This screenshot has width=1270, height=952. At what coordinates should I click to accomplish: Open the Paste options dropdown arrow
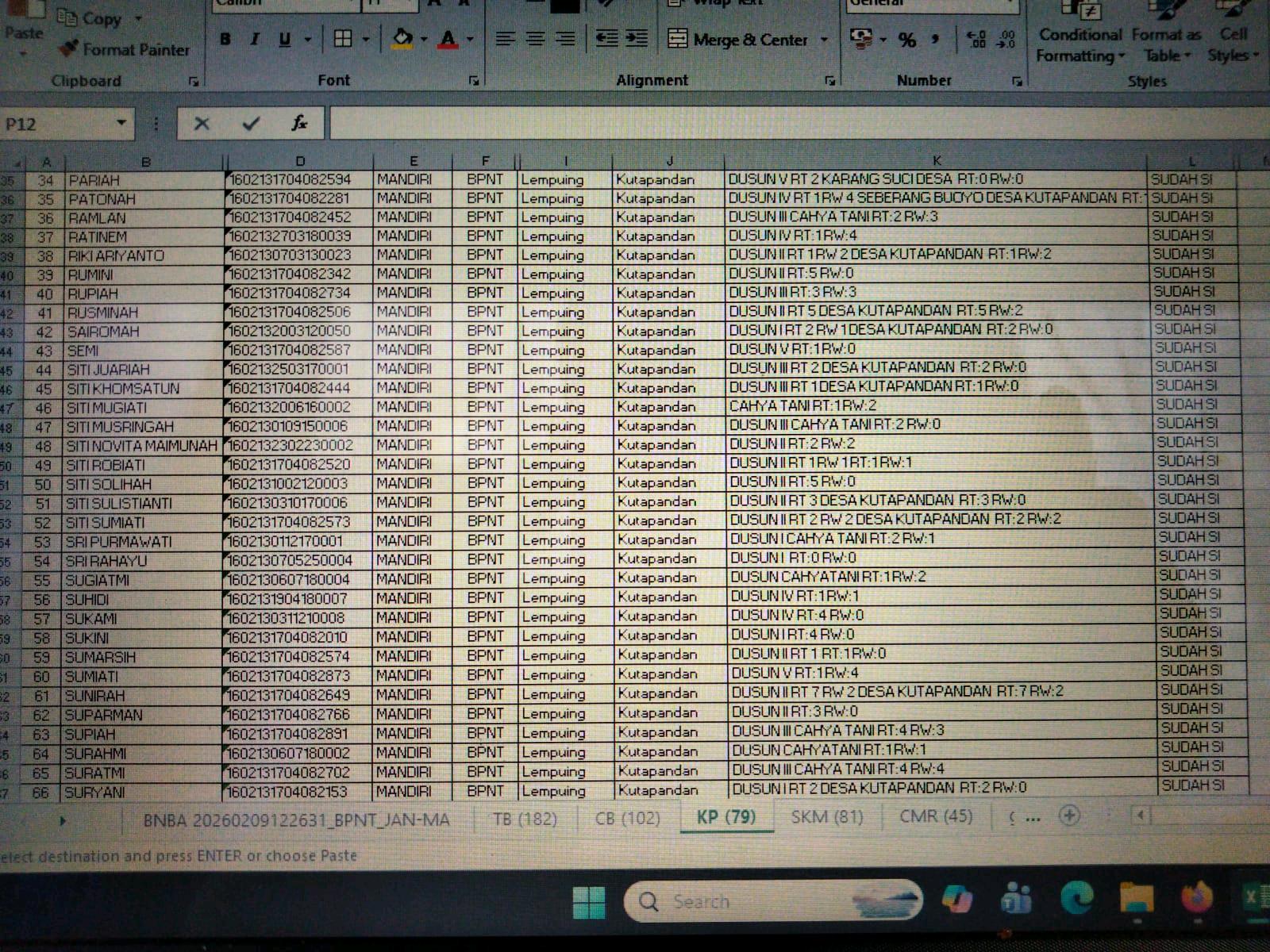(x=23, y=52)
